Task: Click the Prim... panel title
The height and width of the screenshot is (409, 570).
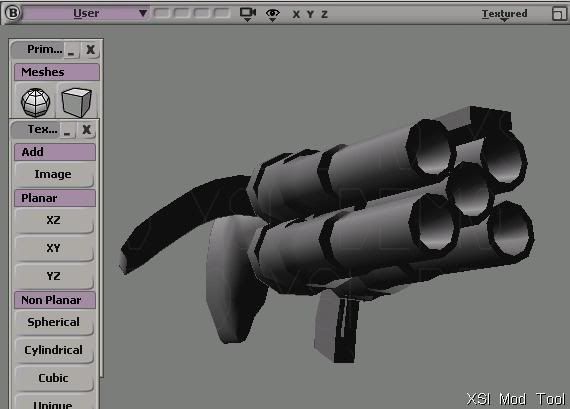Action: tap(45, 49)
